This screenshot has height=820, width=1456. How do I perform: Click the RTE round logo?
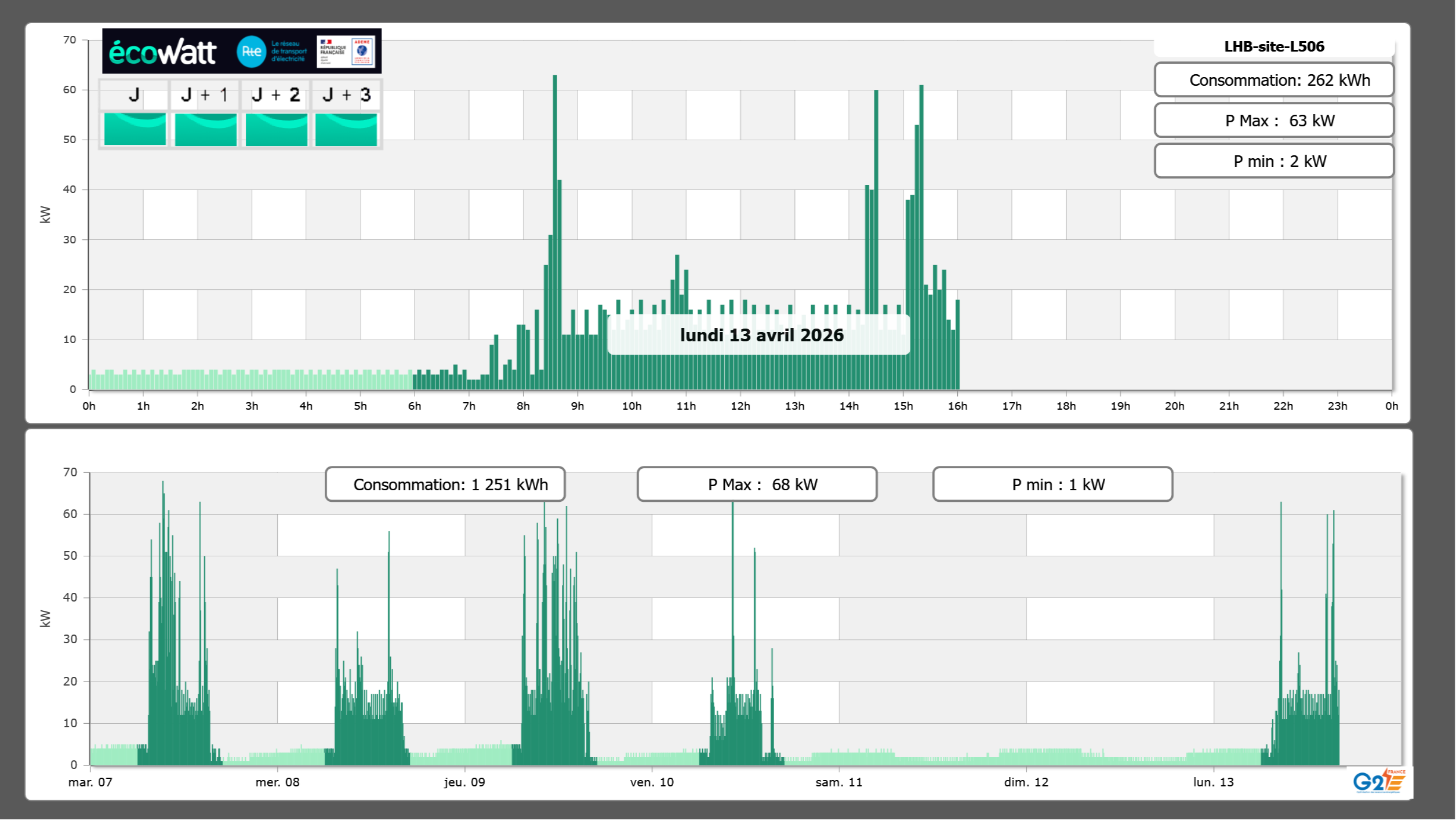(251, 52)
